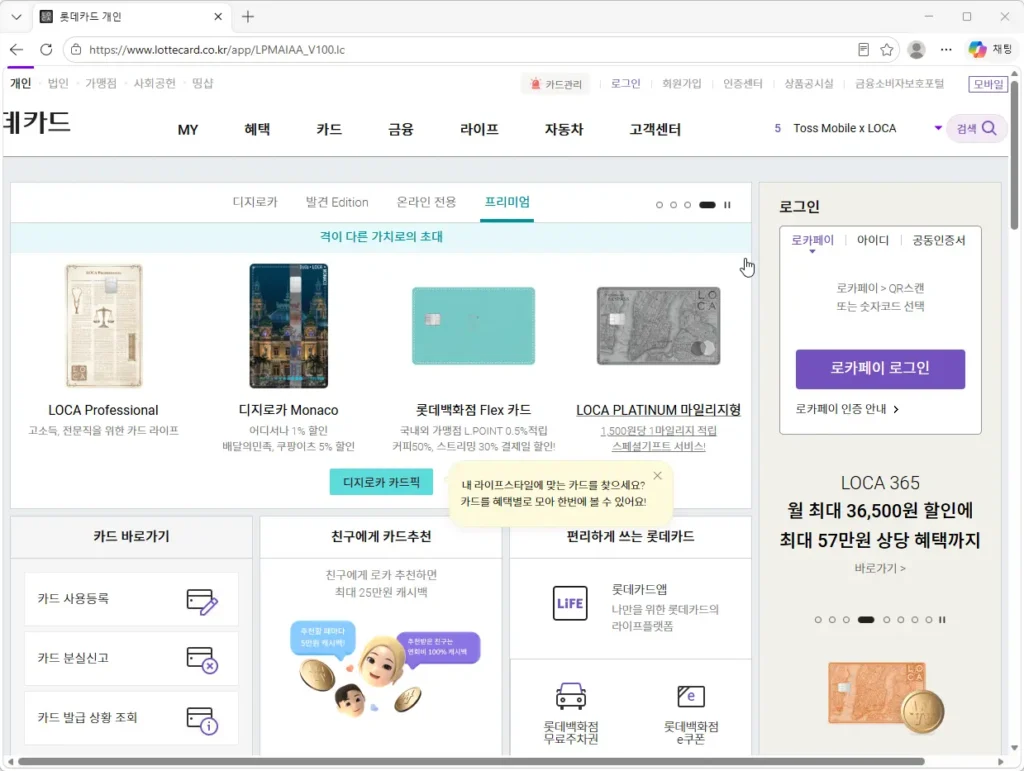Click the 디지로카 카드픽 button

381,482
